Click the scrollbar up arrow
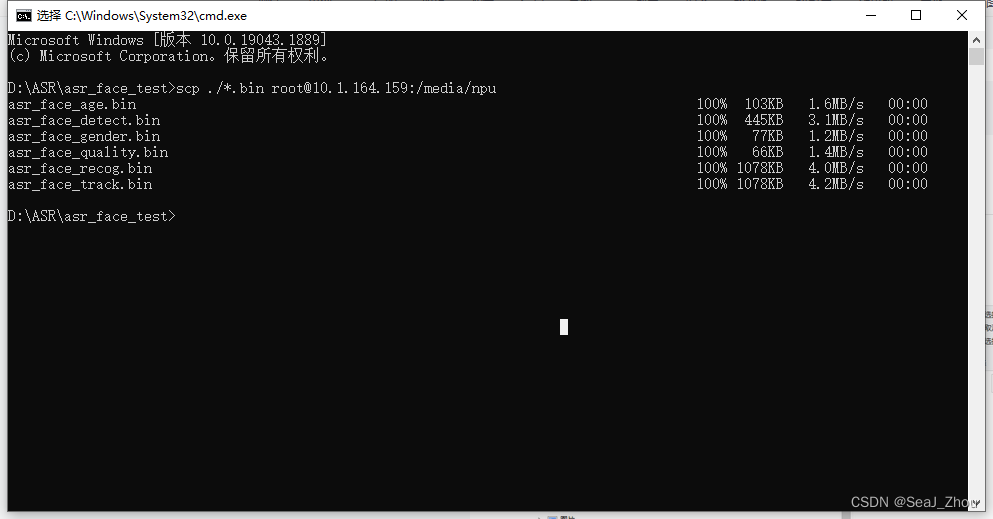 [976, 40]
